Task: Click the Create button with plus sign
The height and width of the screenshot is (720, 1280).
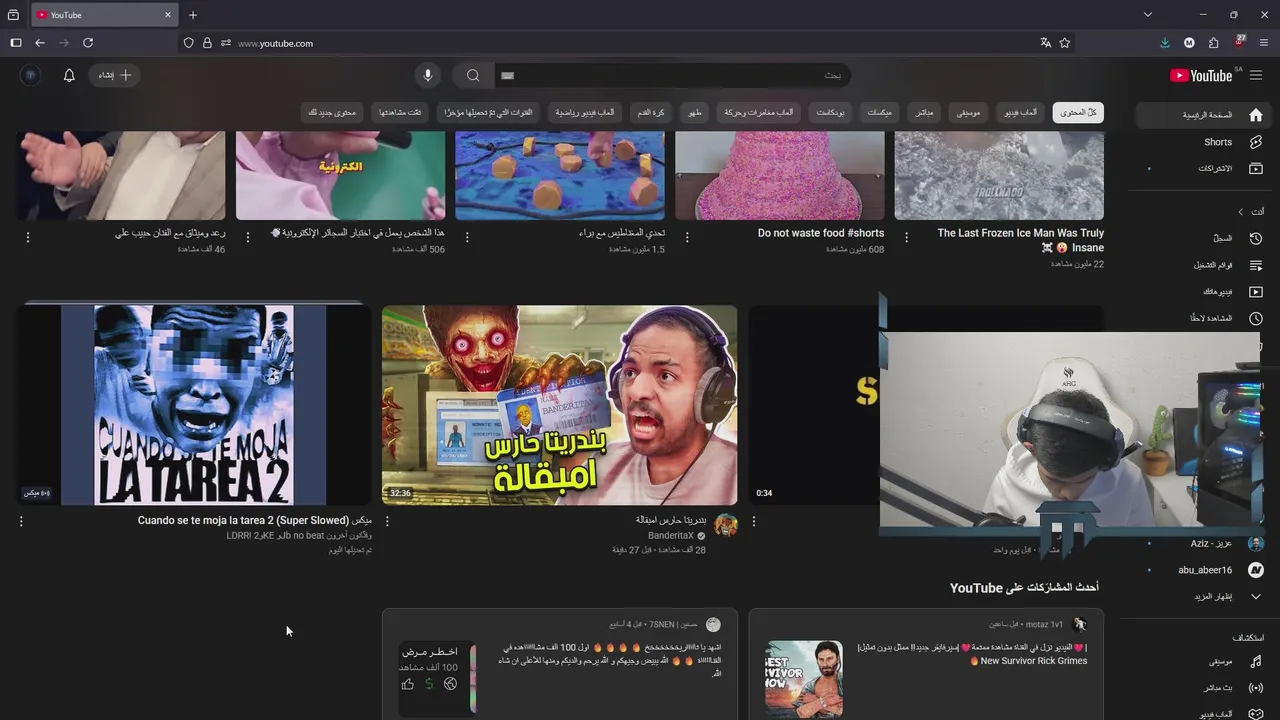Action: tap(115, 75)
